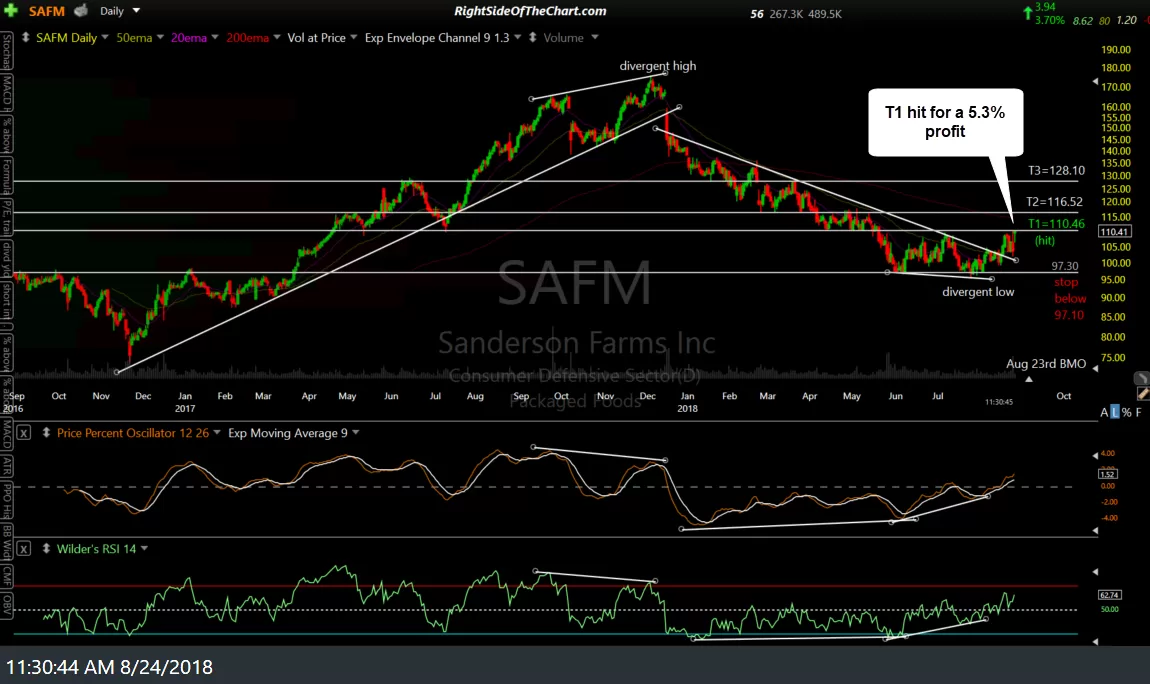Open the pencil drawing tools icon
This screenshot has height=684, width=1150.
tap(1142, 394)
